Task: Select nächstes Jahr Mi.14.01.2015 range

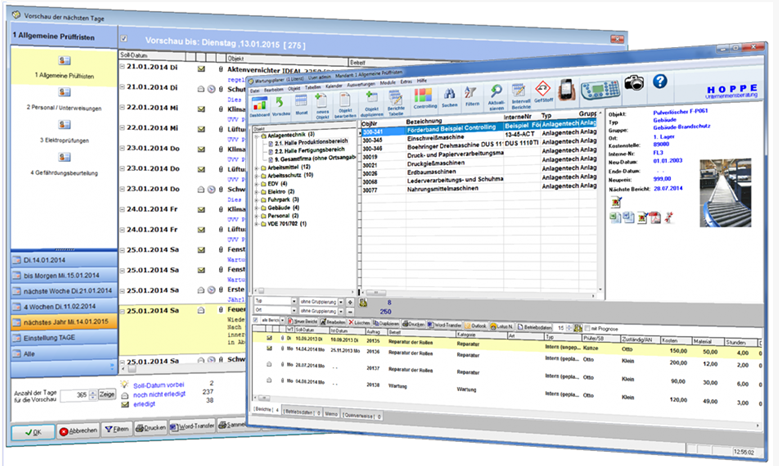Action: point(64,322)
